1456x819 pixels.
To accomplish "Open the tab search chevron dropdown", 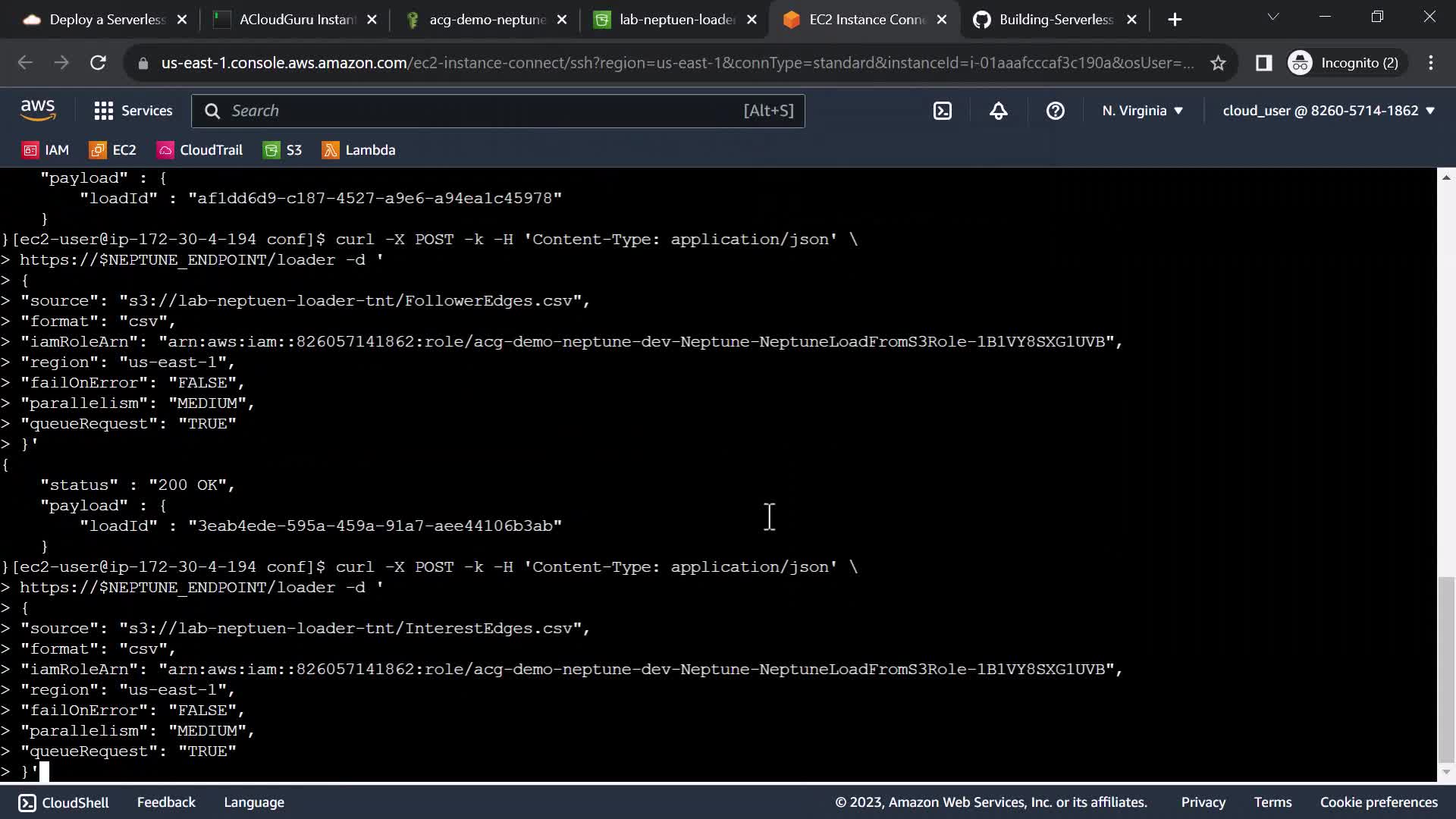I will 1273,17.
